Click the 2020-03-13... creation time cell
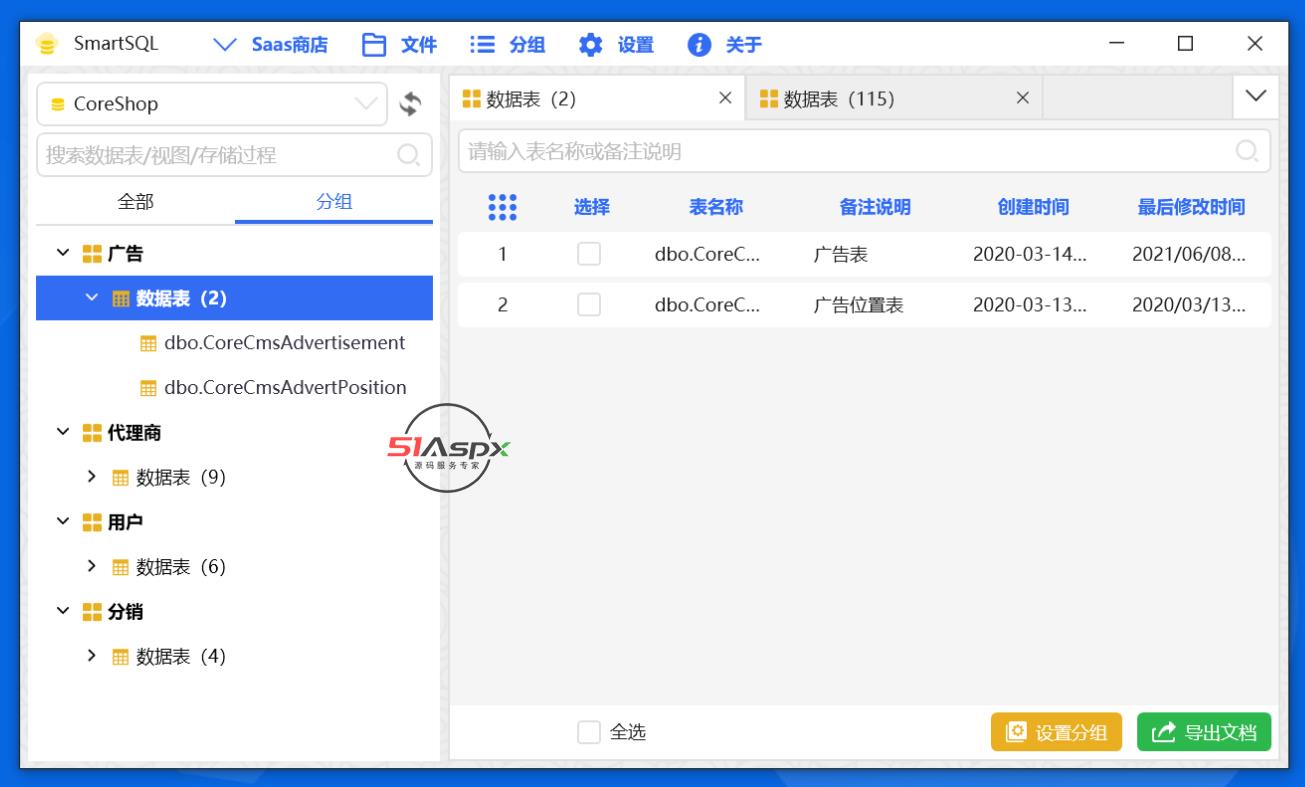 [1029, 305]
